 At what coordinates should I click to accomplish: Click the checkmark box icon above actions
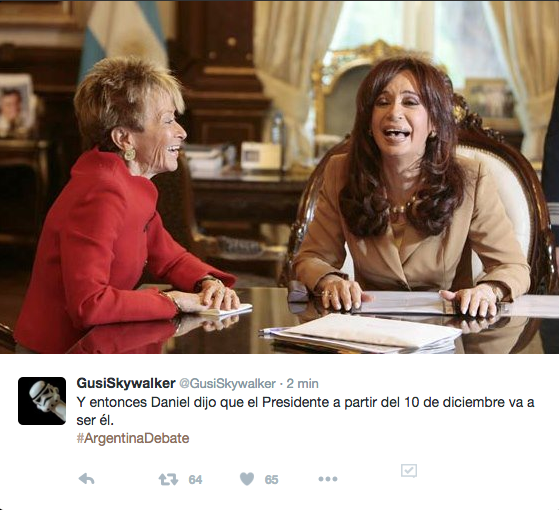click(x=409, y=471)
